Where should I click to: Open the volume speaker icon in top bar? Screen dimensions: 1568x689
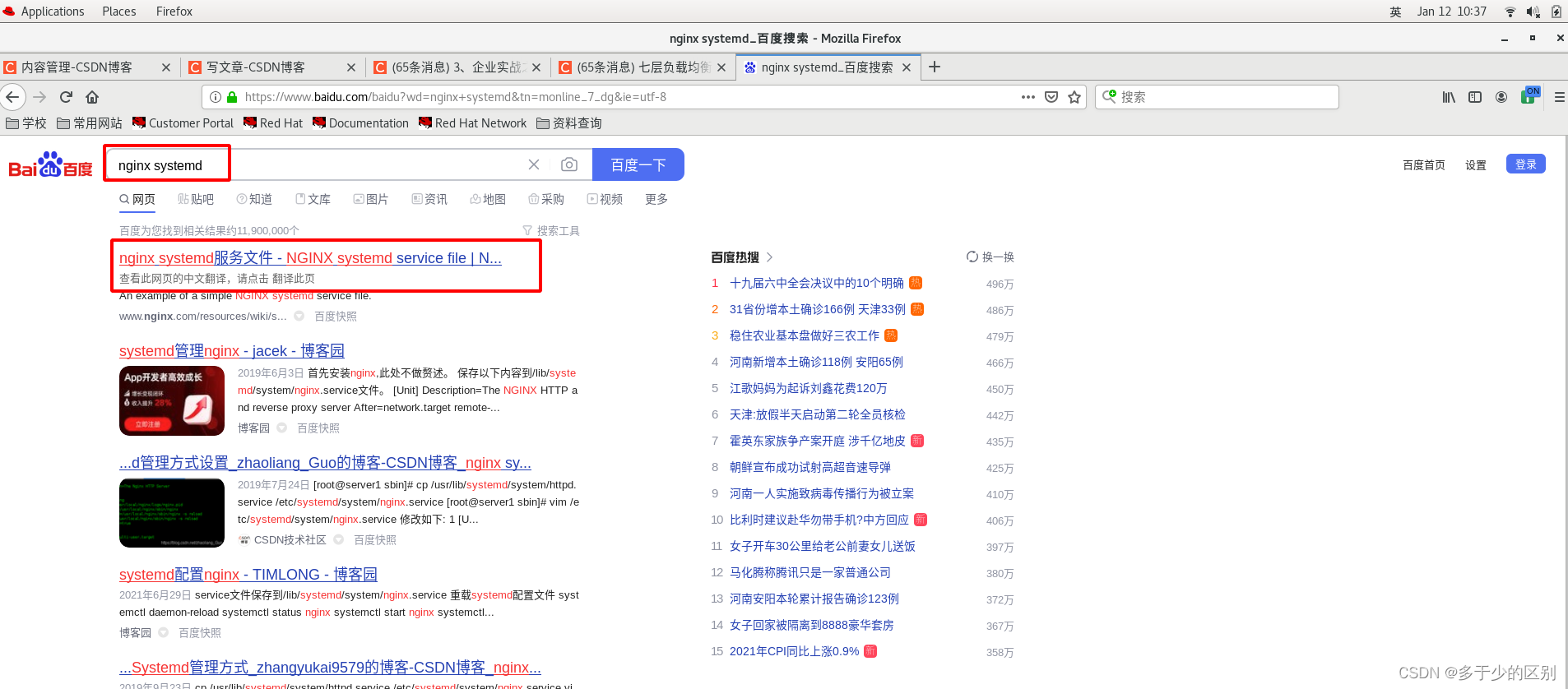point(1533,12)
